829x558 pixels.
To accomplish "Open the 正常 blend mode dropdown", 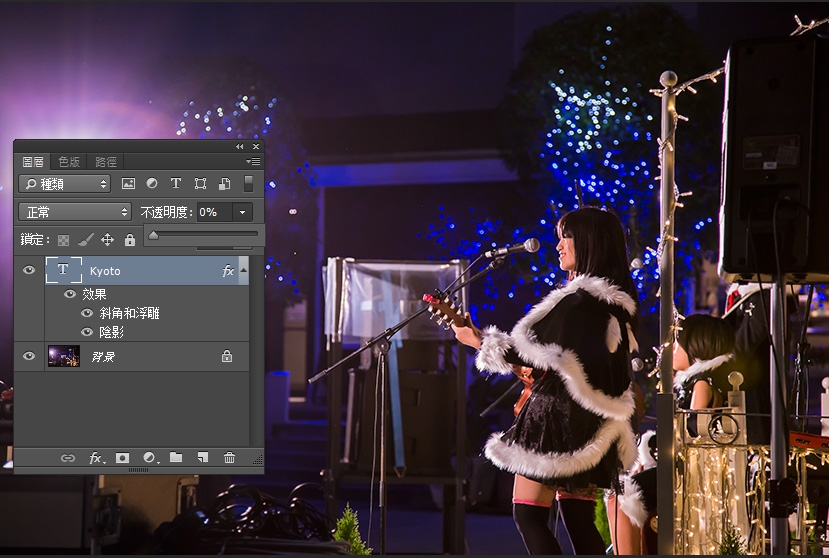I will coord(75,212).
